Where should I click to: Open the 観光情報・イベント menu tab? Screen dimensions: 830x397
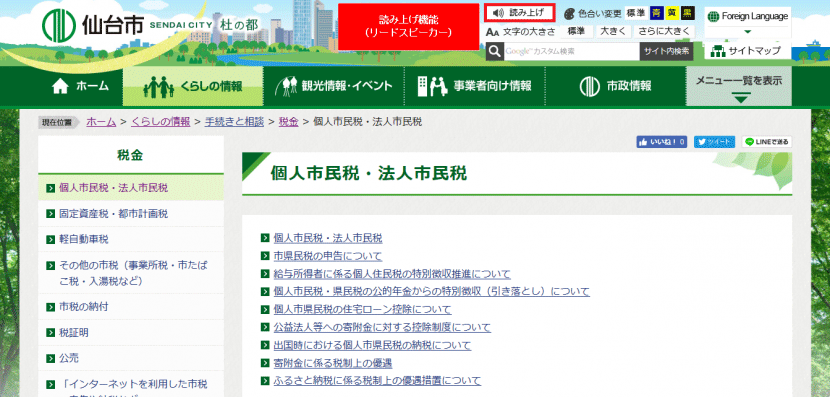(334, 86)
